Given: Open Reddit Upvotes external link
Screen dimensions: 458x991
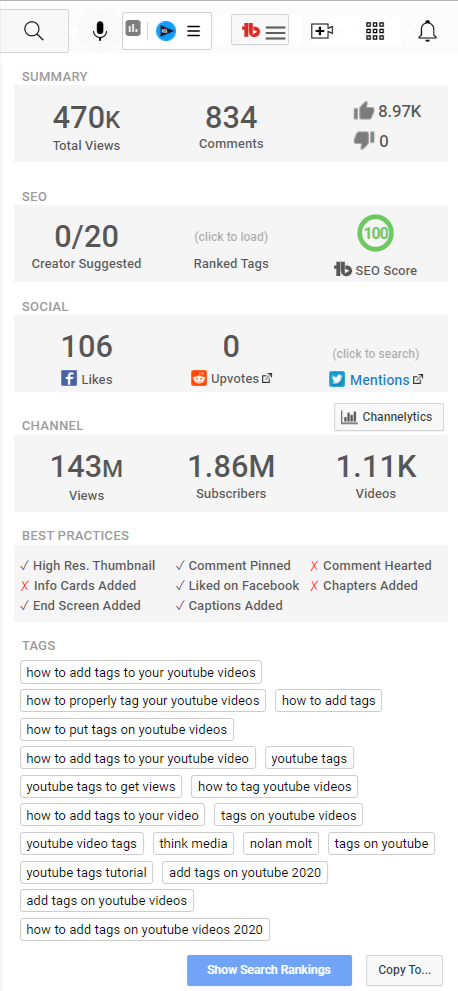Looking at the screenshot, I should tap(267, 378).
